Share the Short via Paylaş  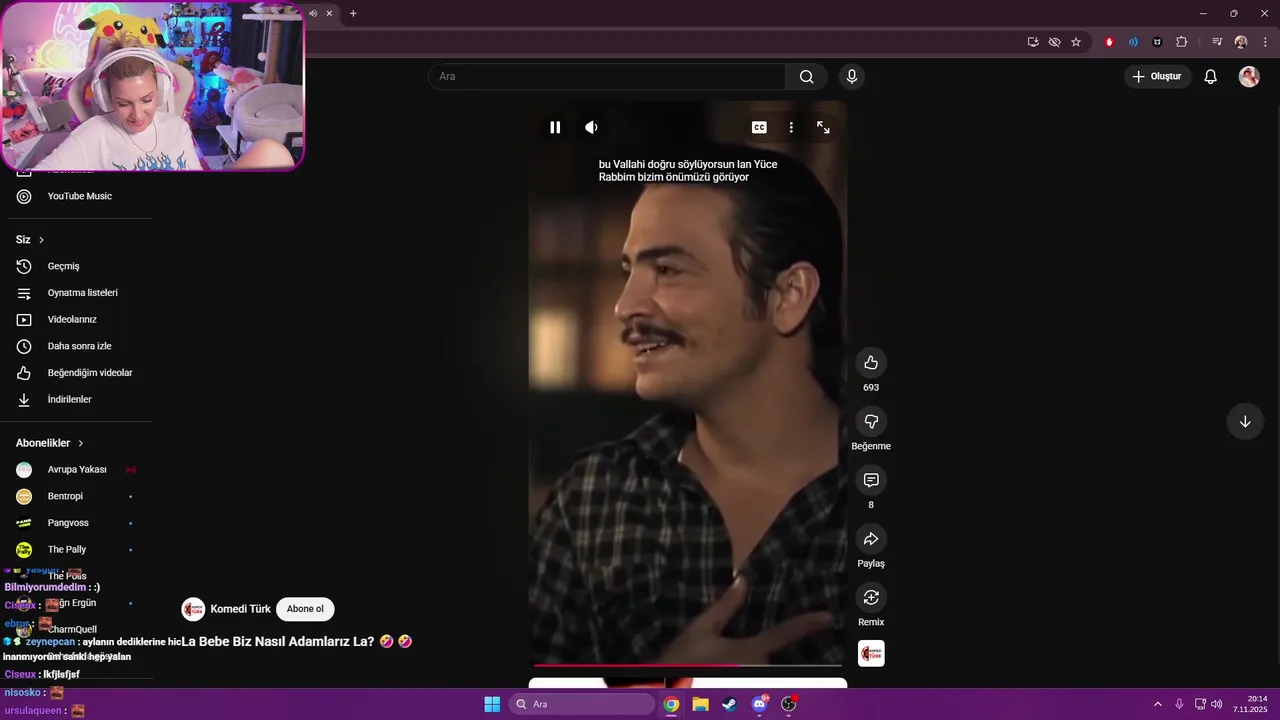click(x=871, y=539)
